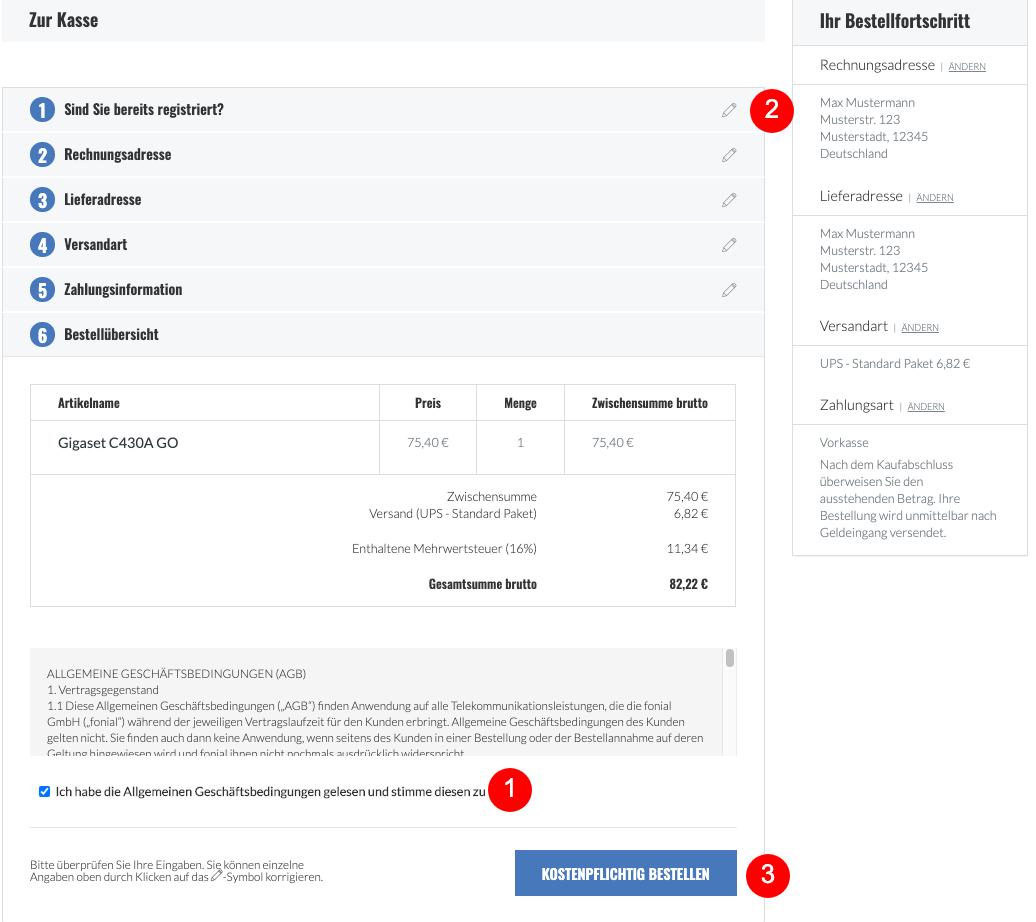1036x922 pixels.
Task: Expand the Rechnungsadresse checkout step
Action: [x=383, y=155]
